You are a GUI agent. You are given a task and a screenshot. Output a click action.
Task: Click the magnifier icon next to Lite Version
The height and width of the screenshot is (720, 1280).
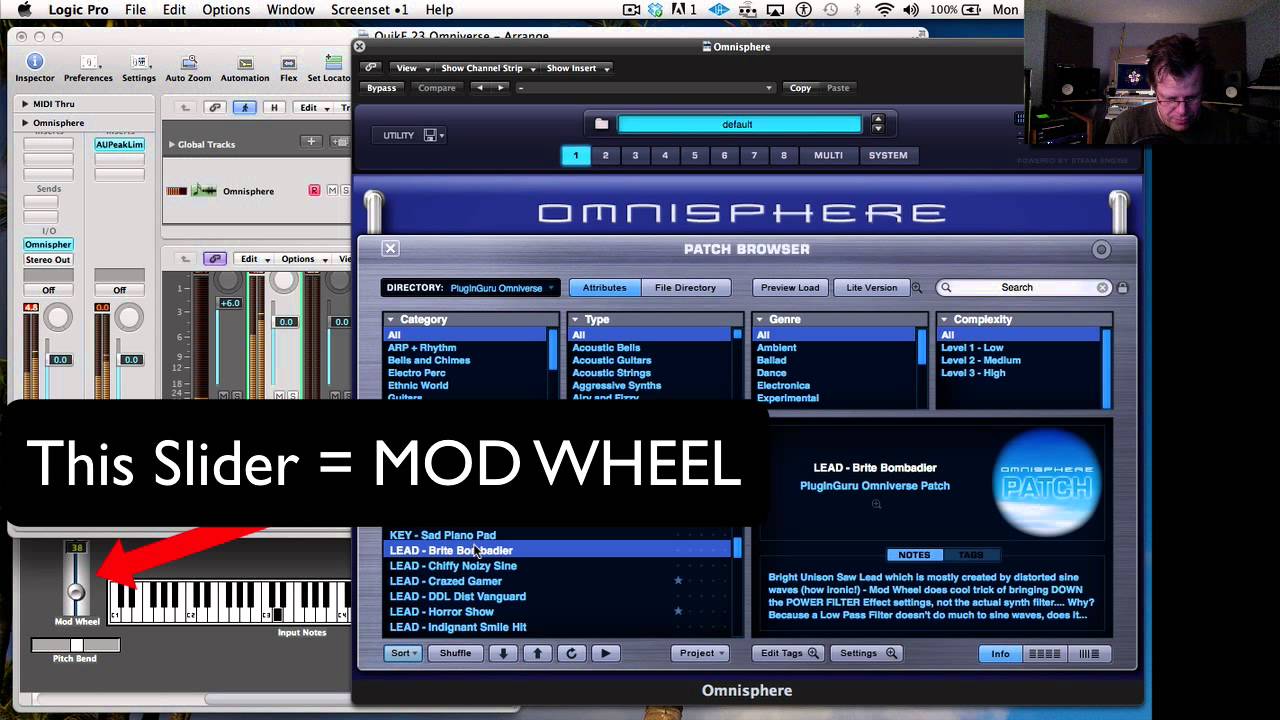pos(916,288)
